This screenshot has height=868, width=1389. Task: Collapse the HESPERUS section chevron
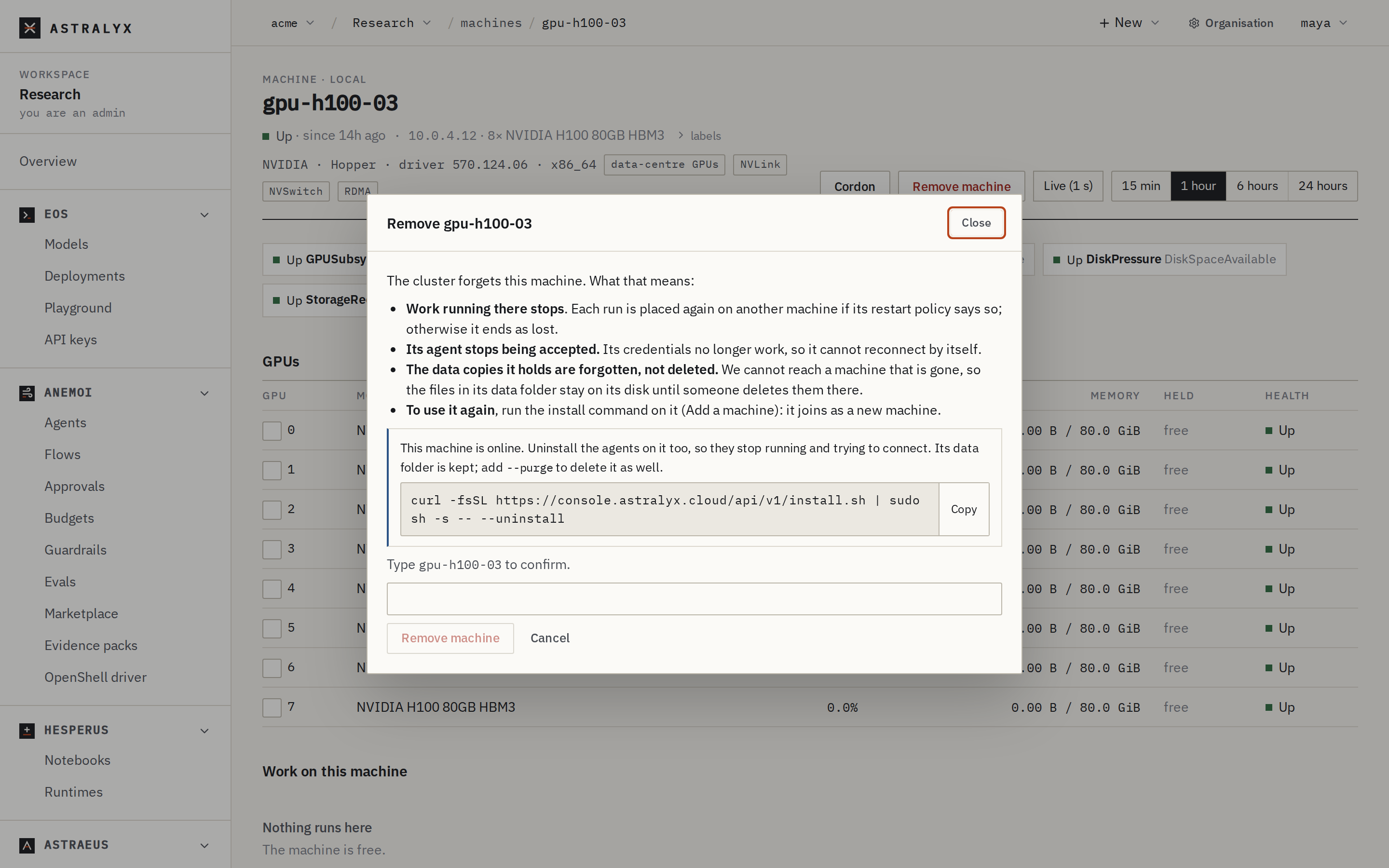[204, 731]
